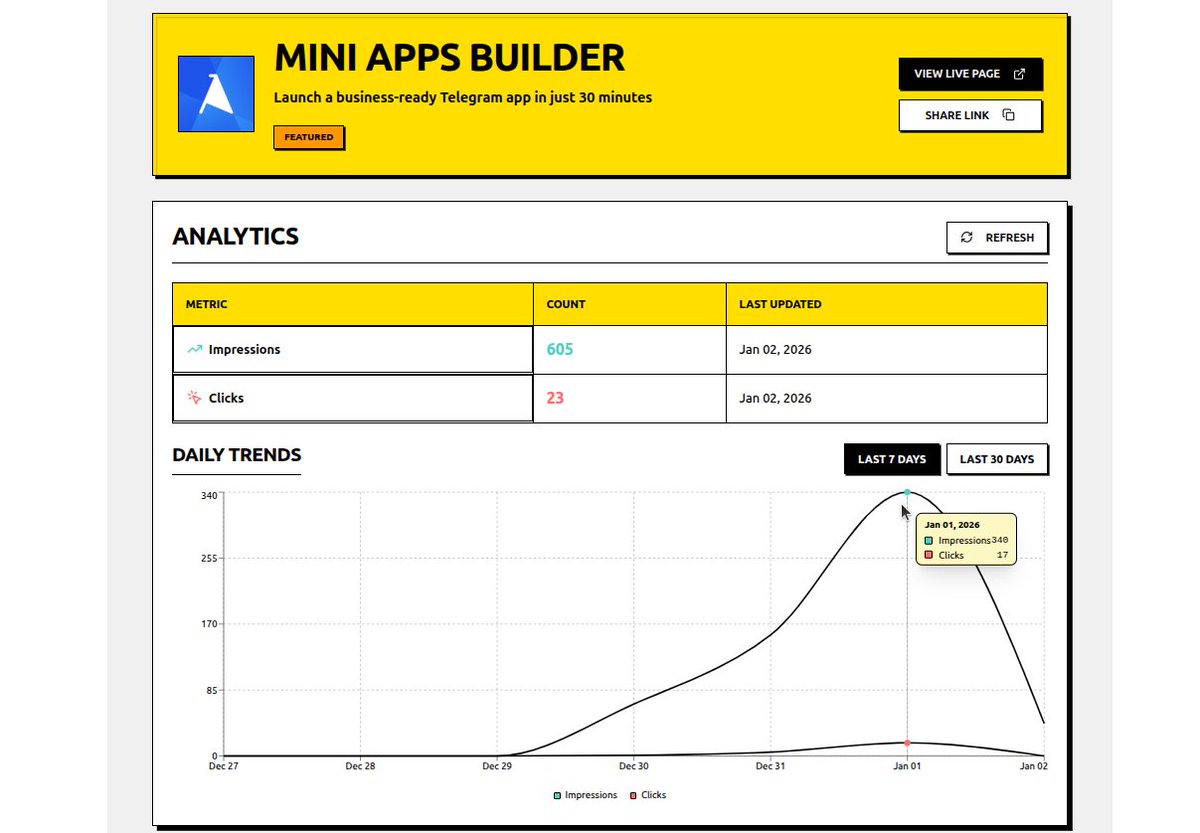Click the Mini Apps Builder logo image
Screen dimensions: 1200x833
click(216, 94)
